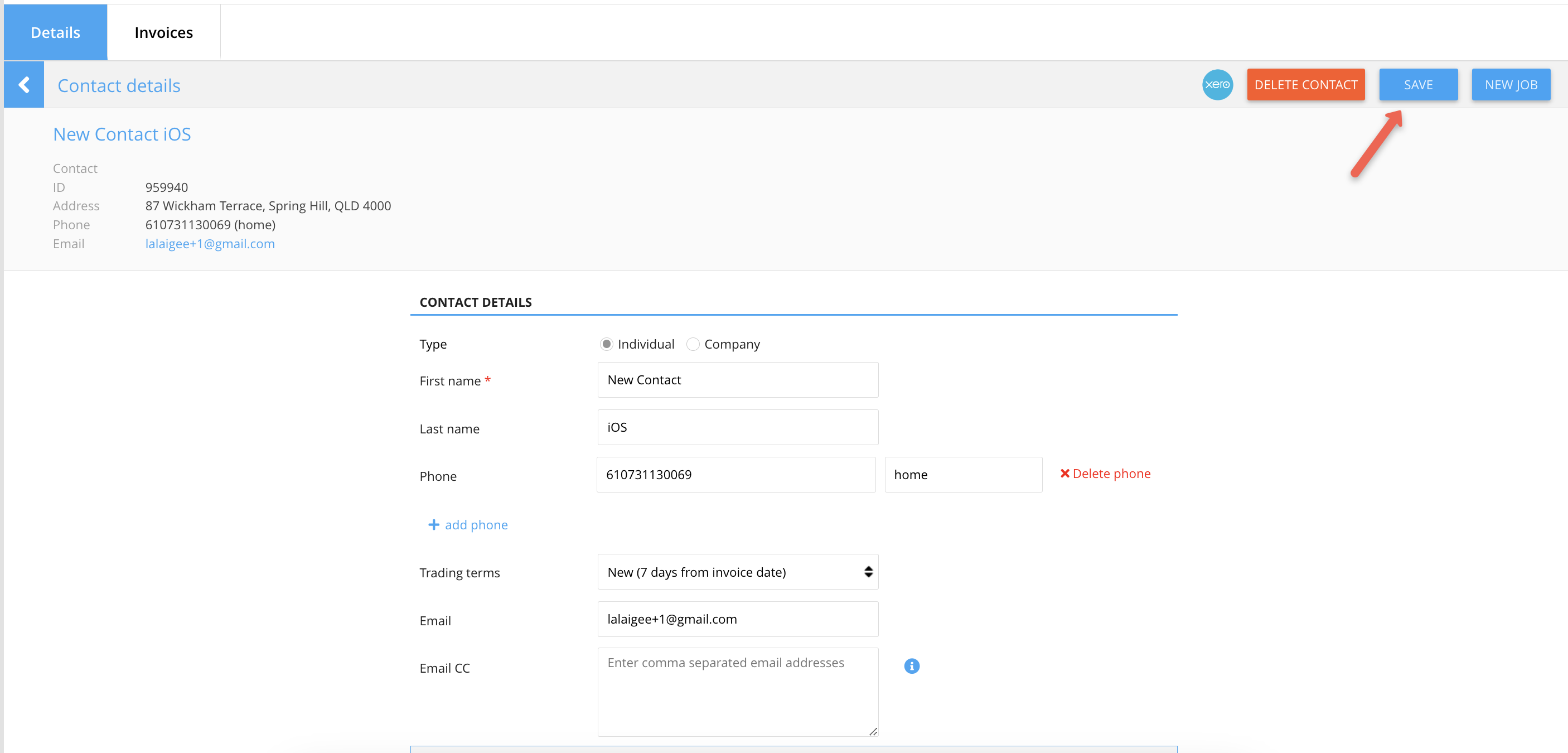Image resolution: width=1568 pixels, height=753 pixels.
Task: Click the back arrow icon
Action: pos(24,85)
